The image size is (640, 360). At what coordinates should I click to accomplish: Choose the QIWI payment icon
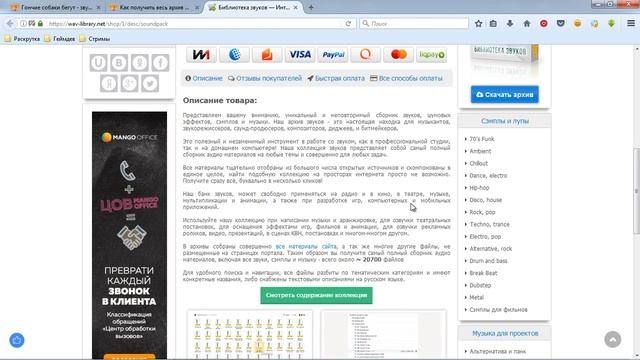[x=366, y=54]
